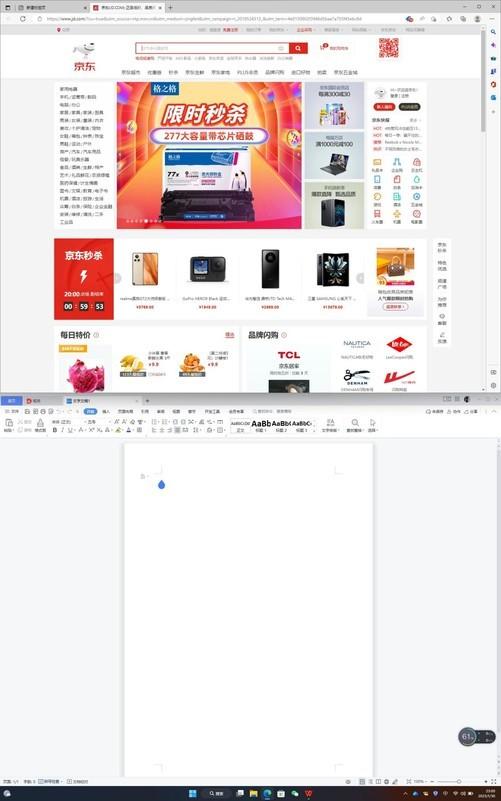
Task: Open the Samsung foldable phone product
Action: [332, 278]
